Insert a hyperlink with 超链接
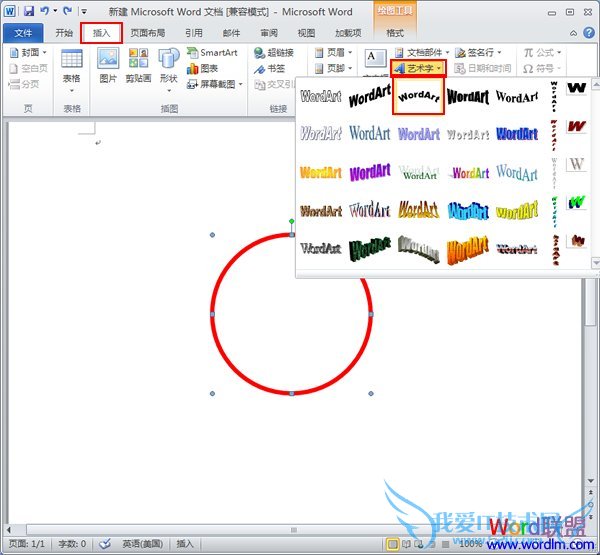 click(x=274, y=53)
